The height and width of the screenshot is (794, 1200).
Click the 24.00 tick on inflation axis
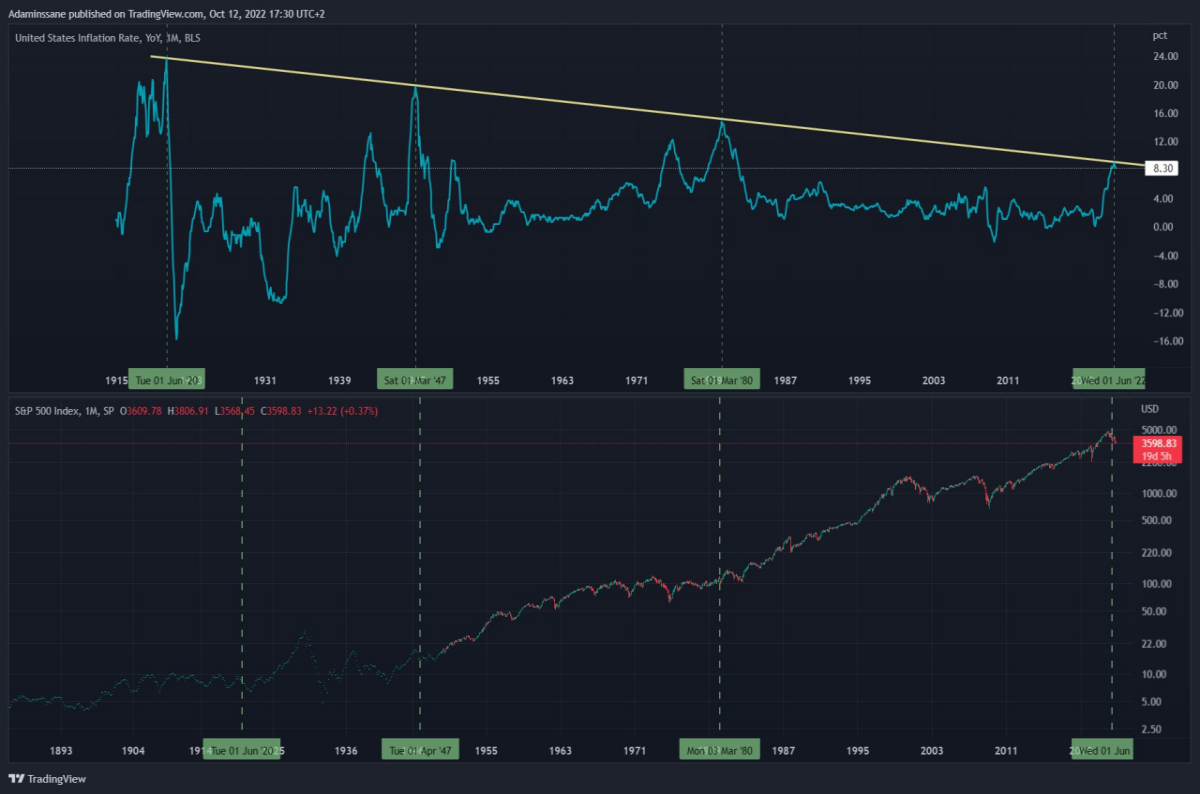[1163, 57]
